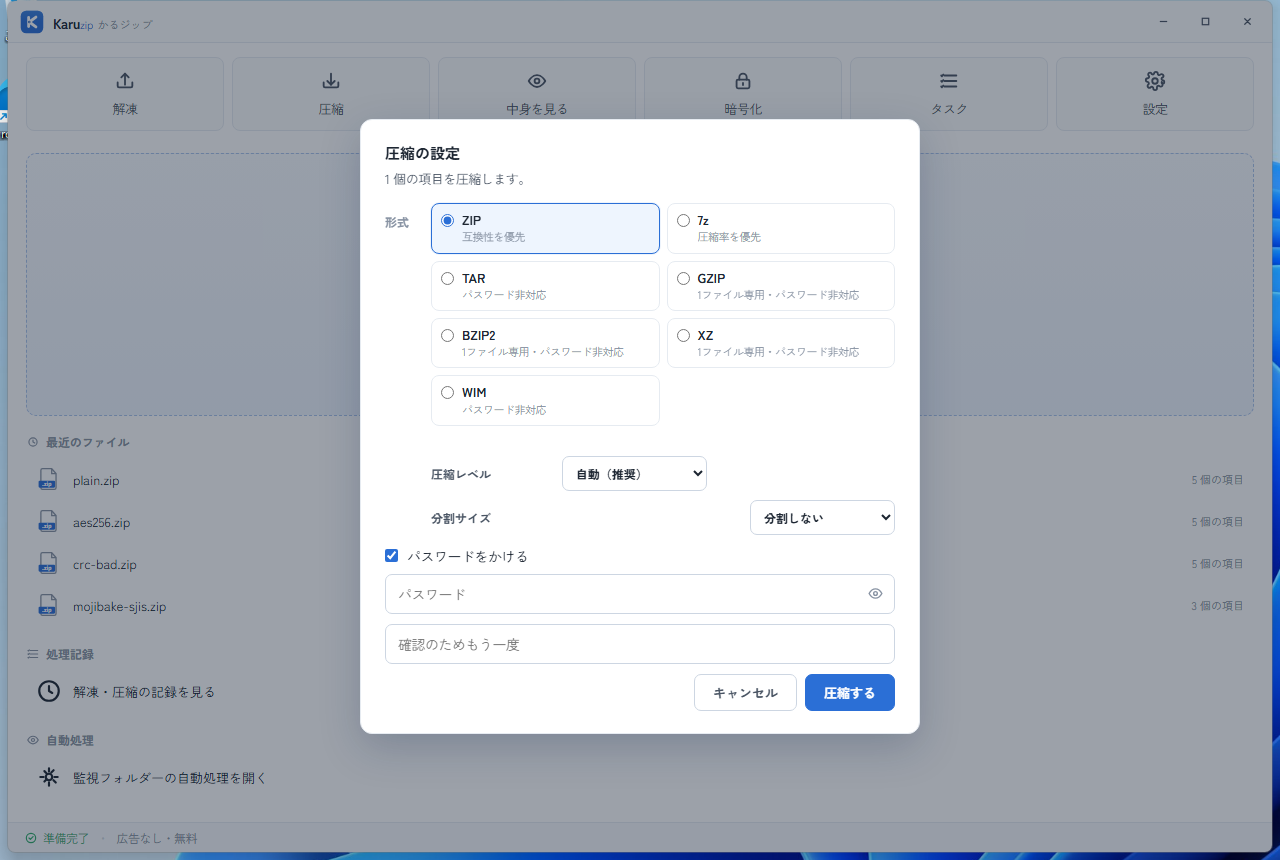Click the 広告なし・無料 status bar text
This screenshot has height=860, width=1280.
tap(157, 839)
